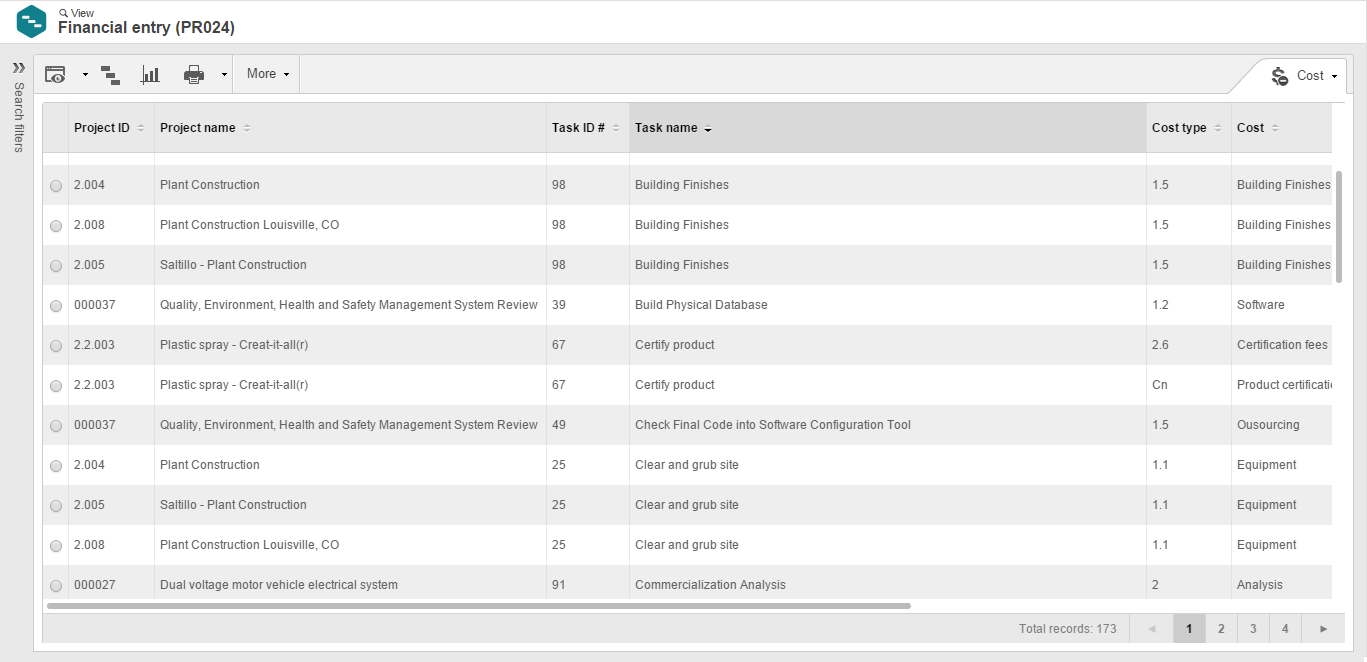Select radio for Check Final Code row

click(x=56, y=426)
